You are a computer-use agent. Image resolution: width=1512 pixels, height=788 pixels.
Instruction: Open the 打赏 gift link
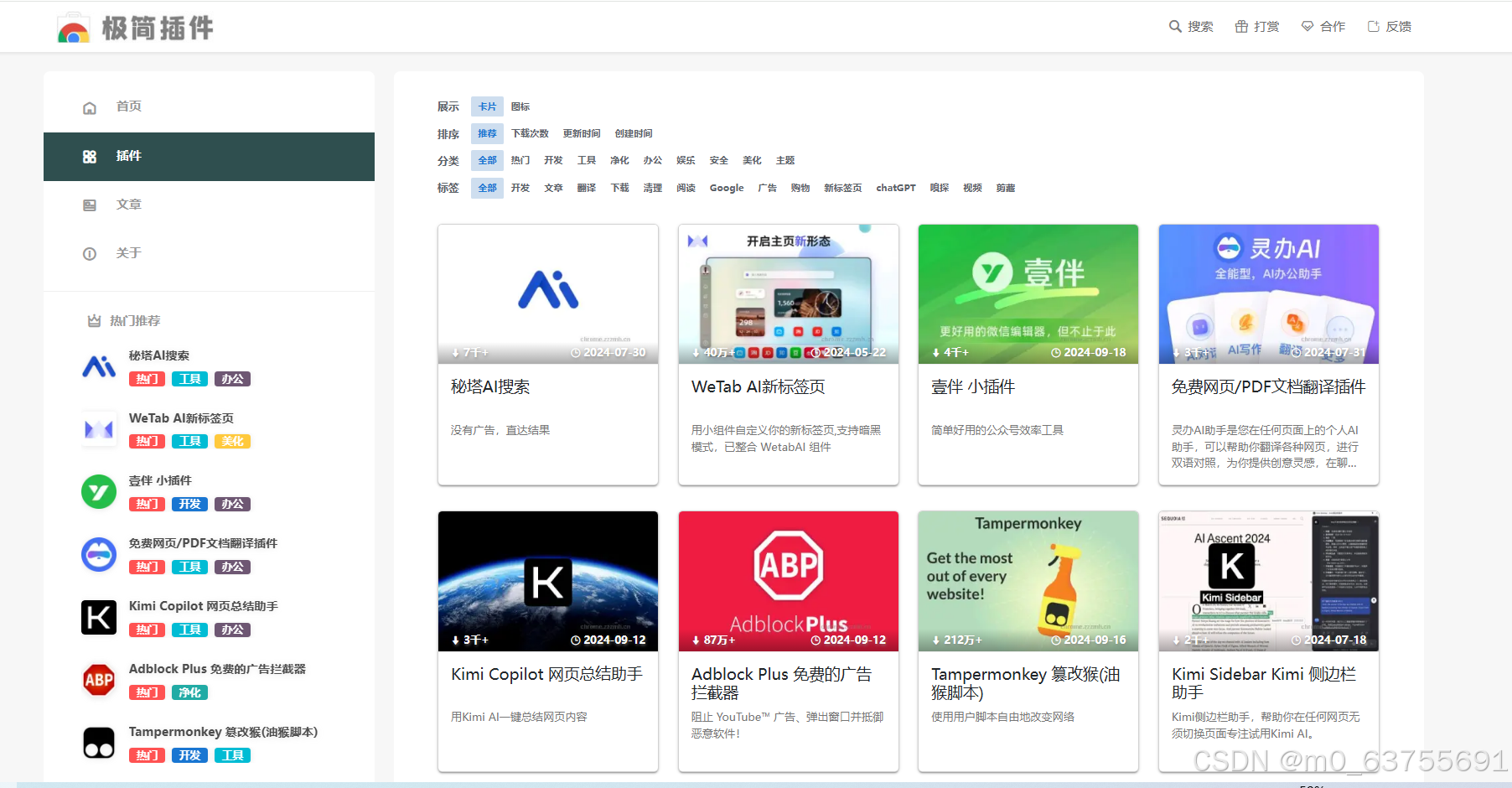pyautogui.click(x=1257, y=27)
